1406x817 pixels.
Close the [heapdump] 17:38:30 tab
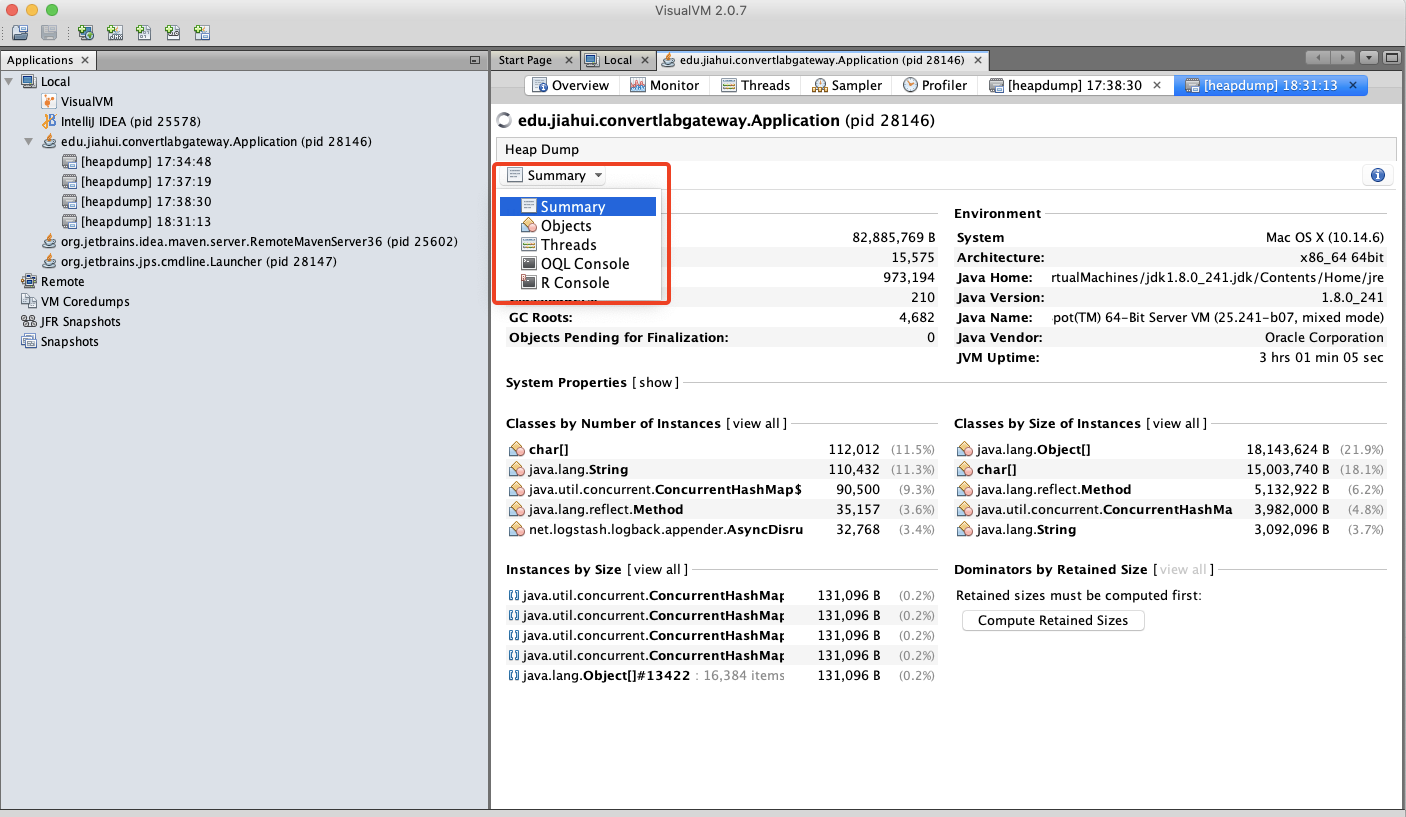[1158, 85]
